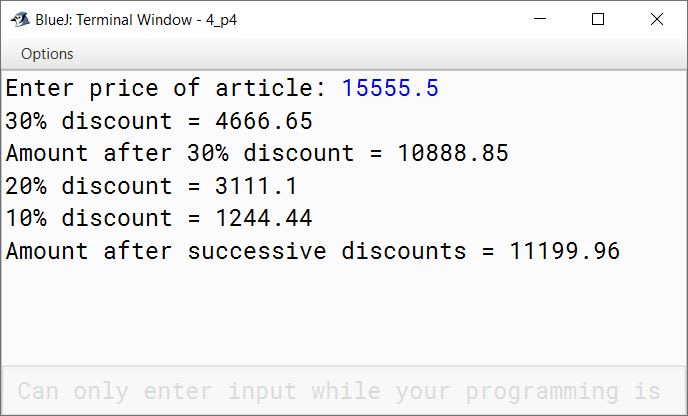Click the value 4666.65
The width and height of the screenshot is (688, 416).
264,121
